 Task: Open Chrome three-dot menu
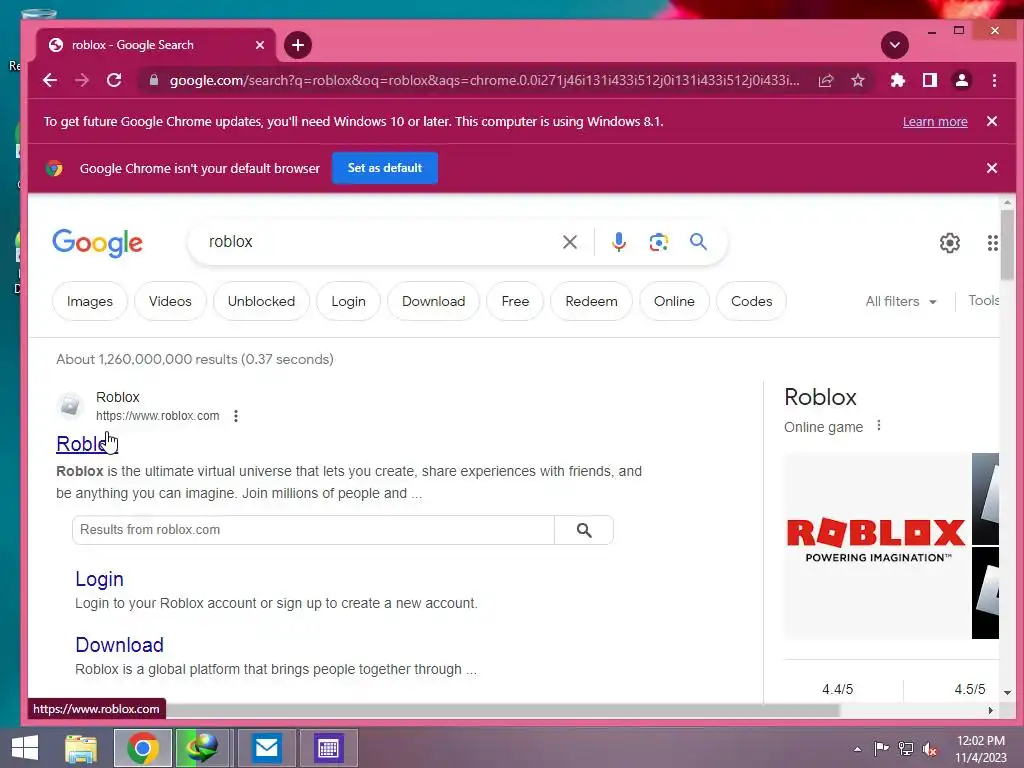click(x=994, y=80)
